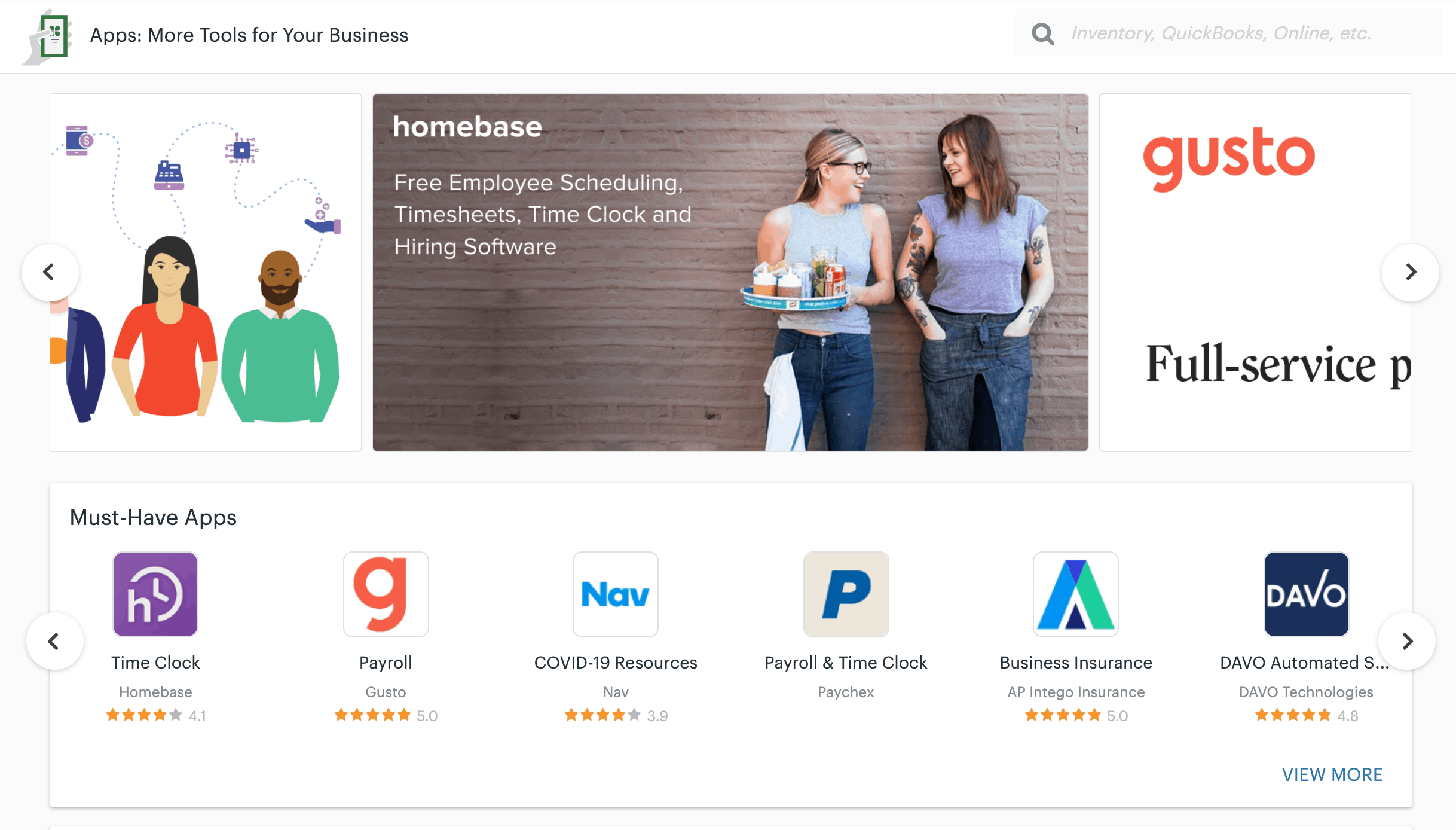Click the VIEW MORE link
The width and height of the screenshot is (1456, 830).
[x=1332, y=774]
